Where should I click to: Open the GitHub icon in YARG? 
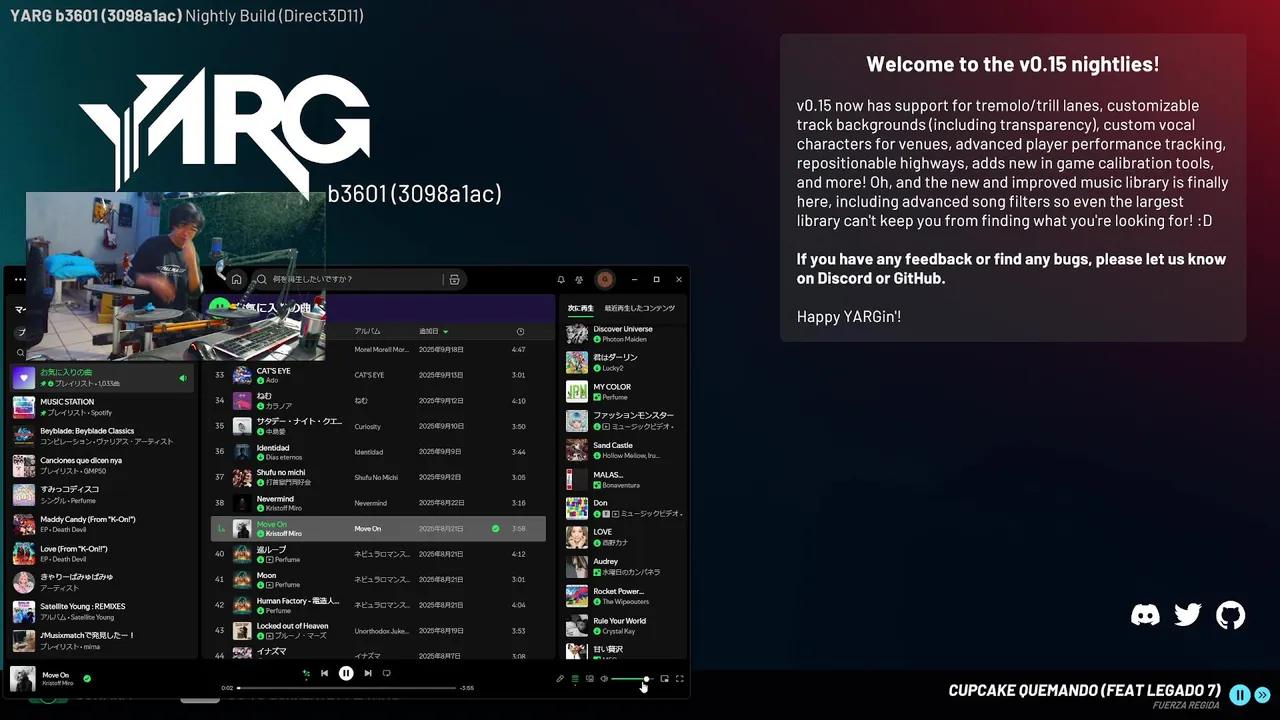click(1231, 615)
